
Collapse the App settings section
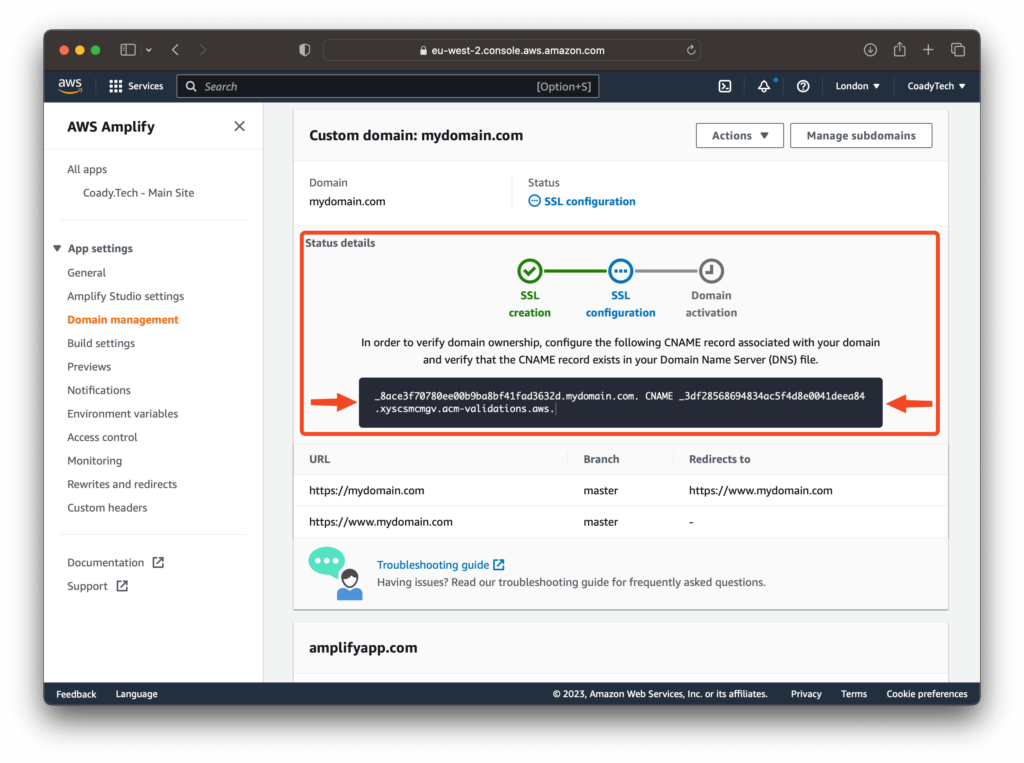(57, 248)
